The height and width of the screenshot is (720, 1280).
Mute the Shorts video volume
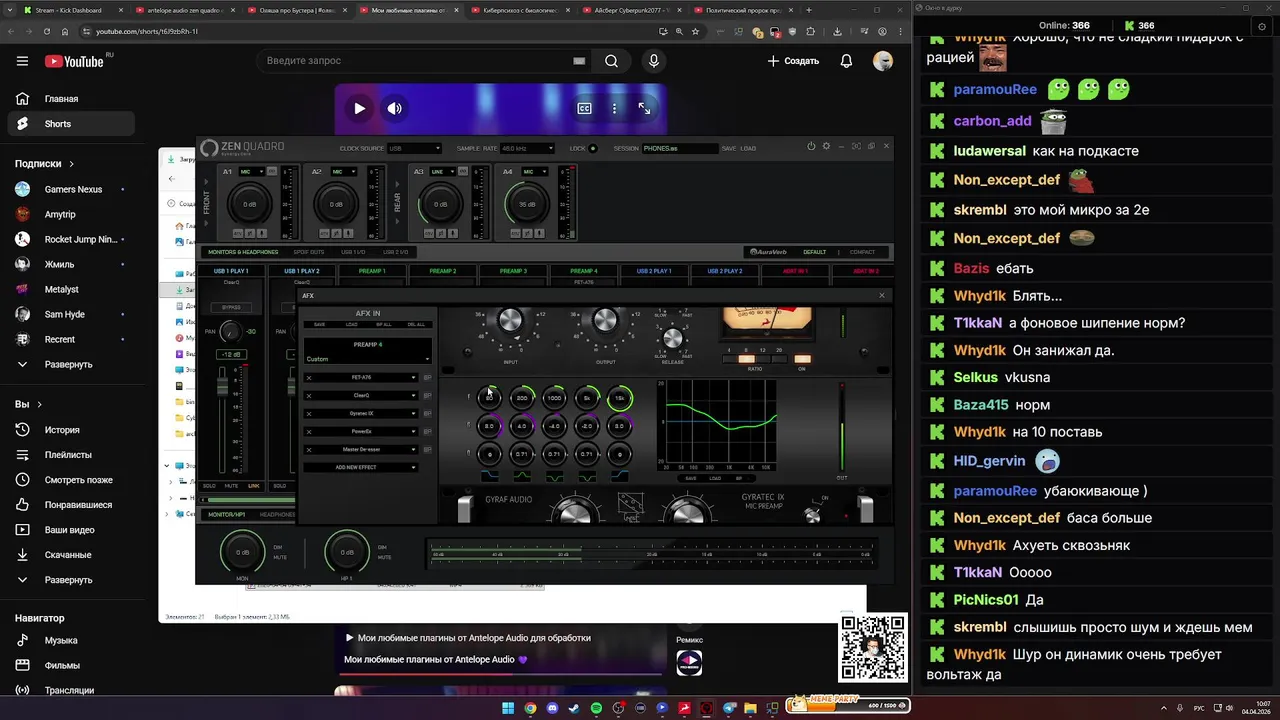(395, 108)
